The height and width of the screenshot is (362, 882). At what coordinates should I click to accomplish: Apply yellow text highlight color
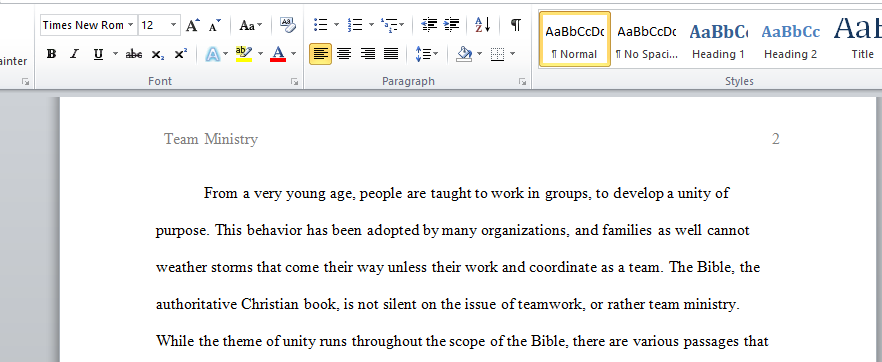[x=244, y=55]
